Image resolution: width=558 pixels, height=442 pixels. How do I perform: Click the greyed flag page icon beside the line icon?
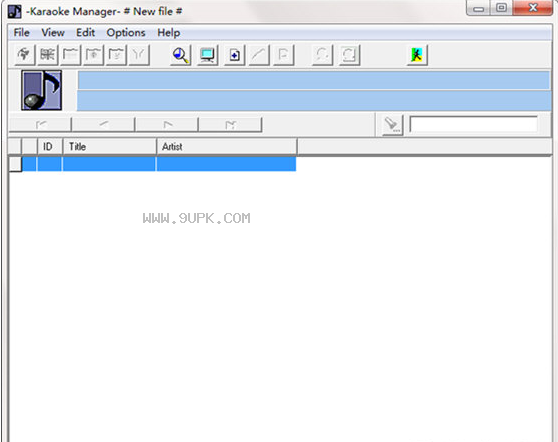click(x=283, y=55)
